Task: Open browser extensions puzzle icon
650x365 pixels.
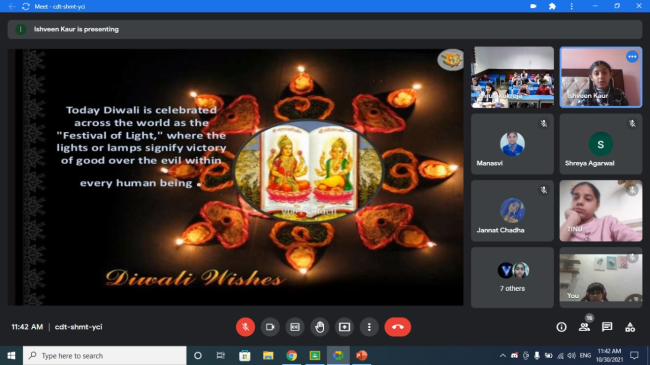Action: pyautogui.click(x=552, y=6)
